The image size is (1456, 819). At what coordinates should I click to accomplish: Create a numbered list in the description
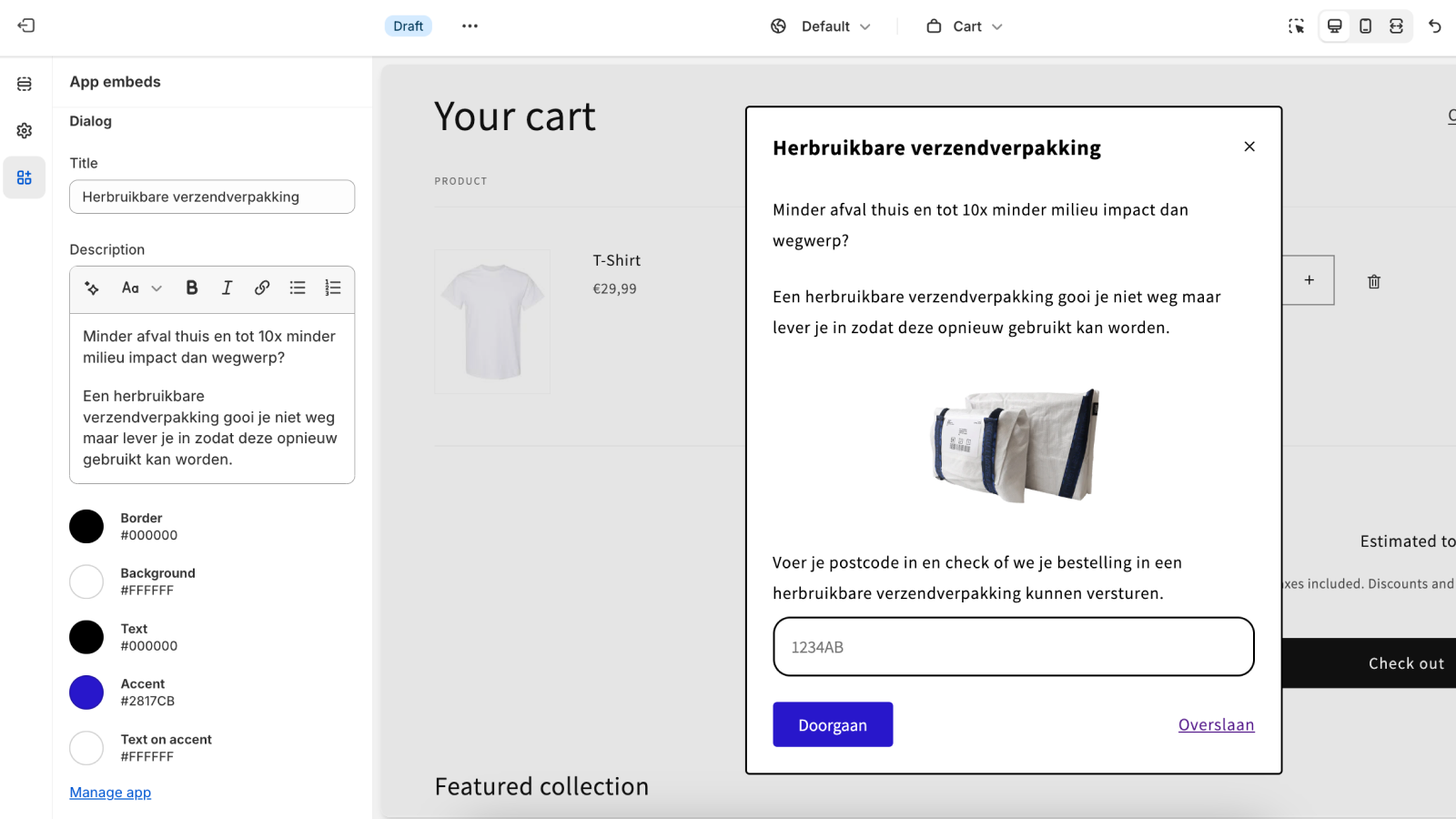(x=333, y=288)
